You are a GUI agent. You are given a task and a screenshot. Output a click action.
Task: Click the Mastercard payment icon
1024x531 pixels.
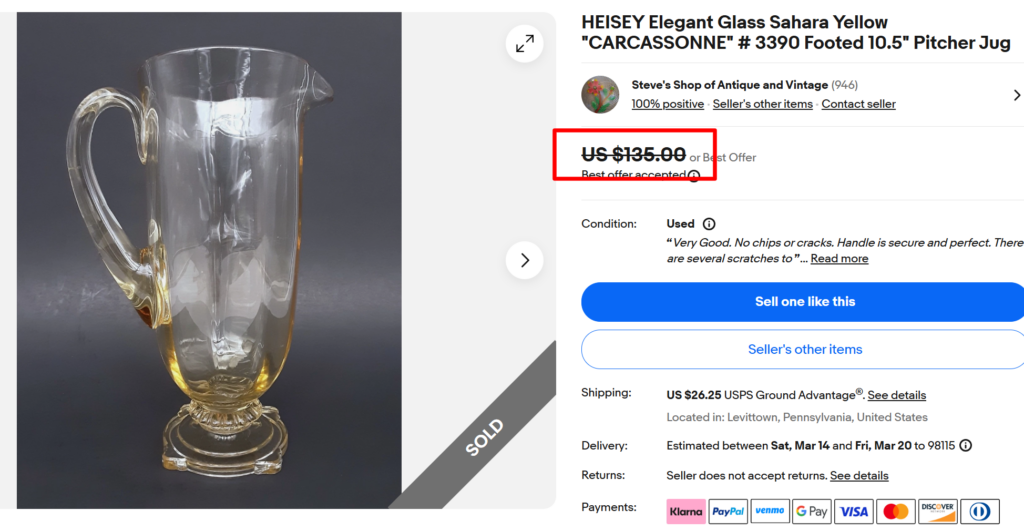(896, 511)
